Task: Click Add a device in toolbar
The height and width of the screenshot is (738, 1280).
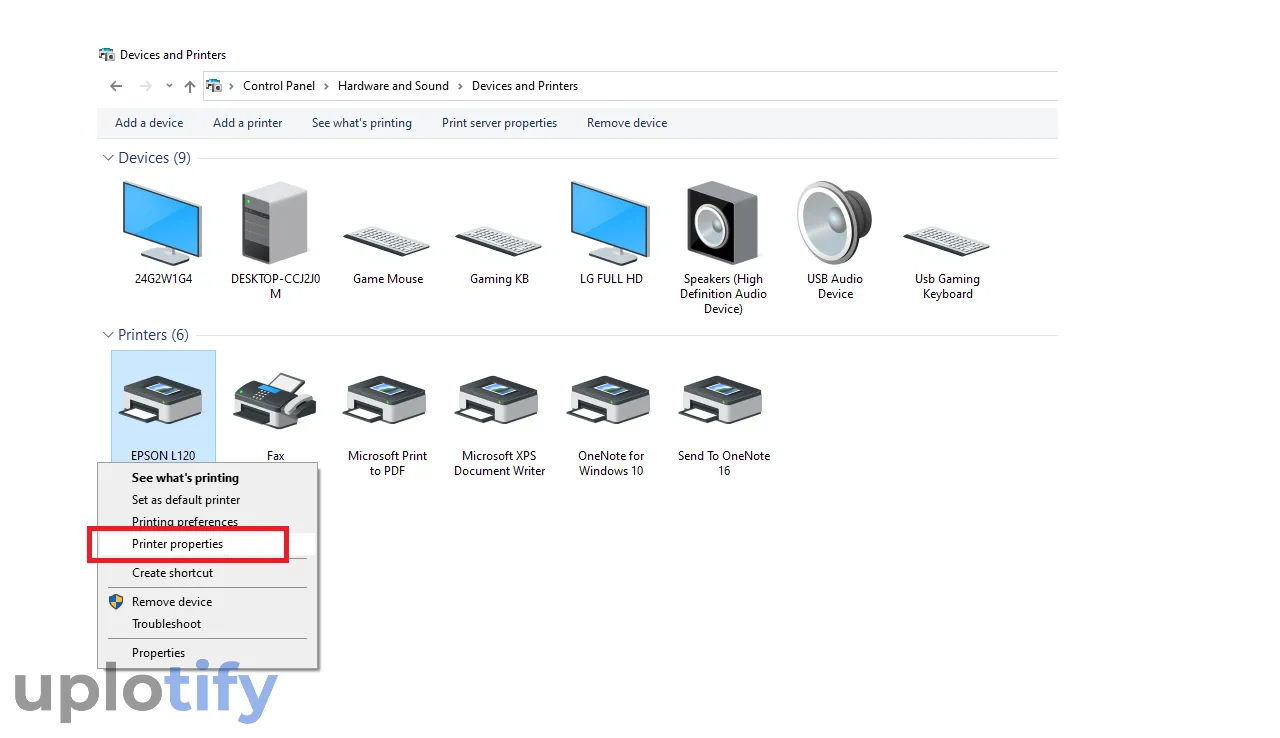Action: pyautogui.click(x=149, y=123)
